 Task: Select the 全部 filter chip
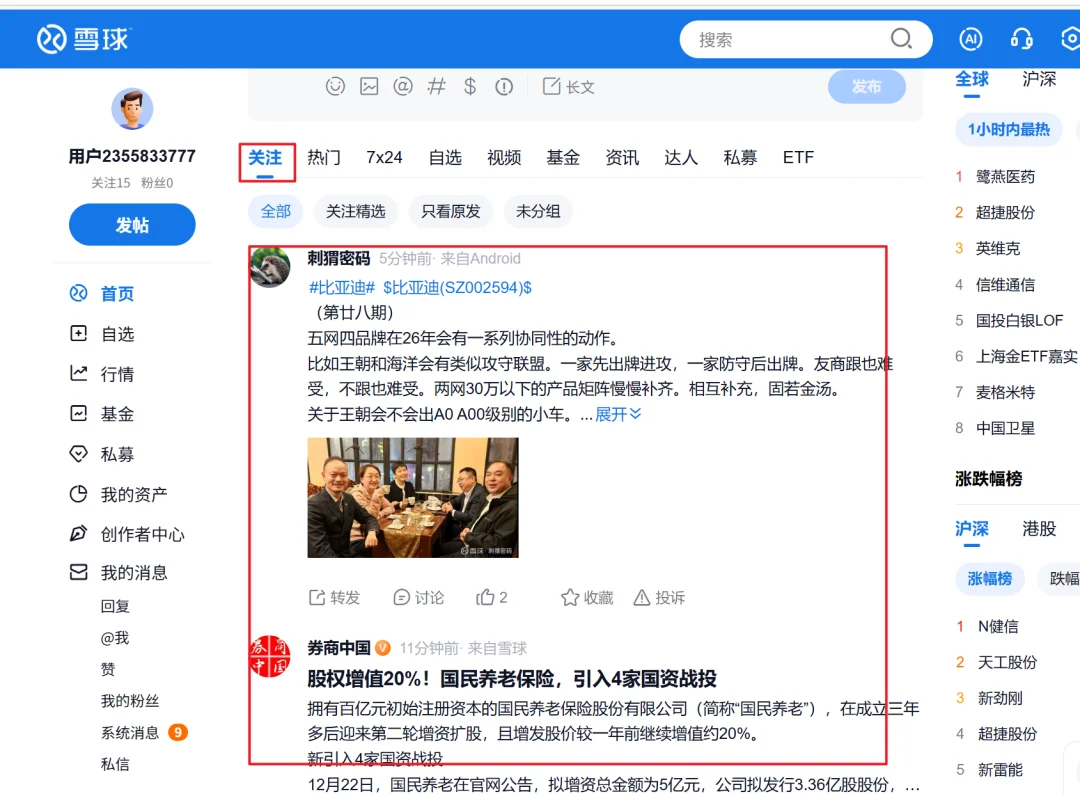tap(276, 211)
